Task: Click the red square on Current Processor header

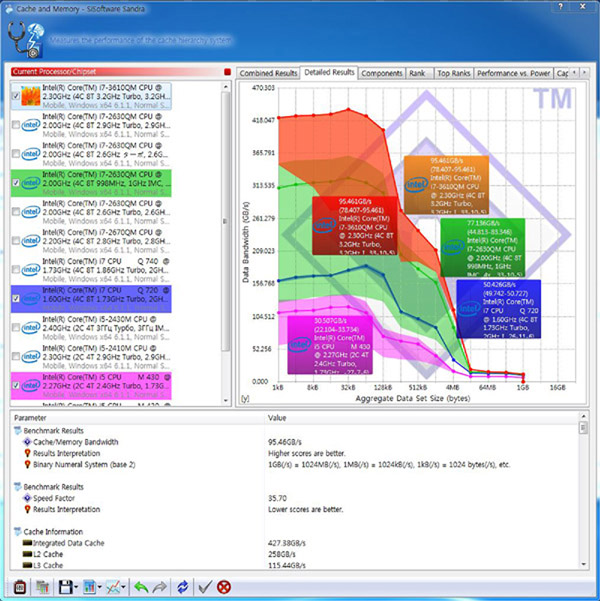Action: [x=227, y=72]
